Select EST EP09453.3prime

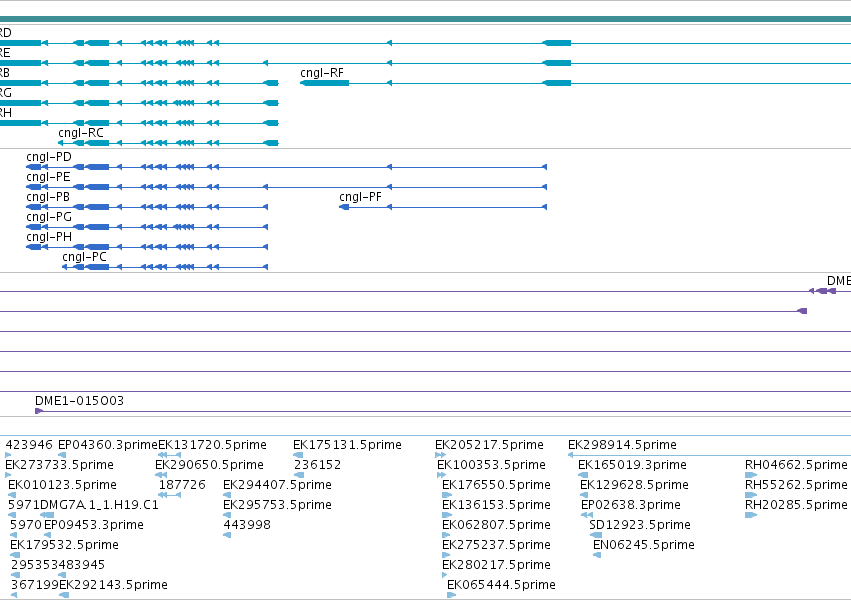point(94,525)
